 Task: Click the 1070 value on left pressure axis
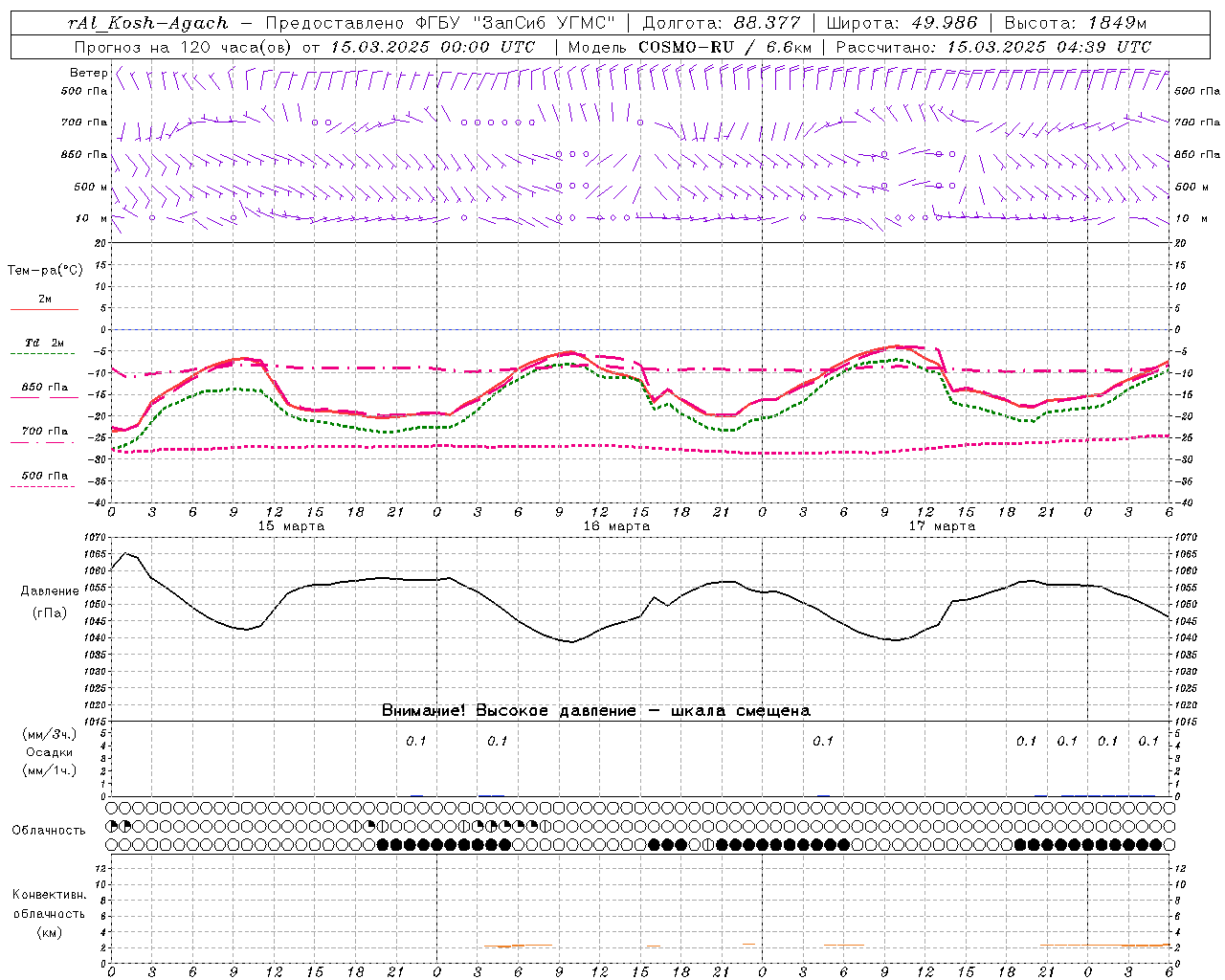97,538
